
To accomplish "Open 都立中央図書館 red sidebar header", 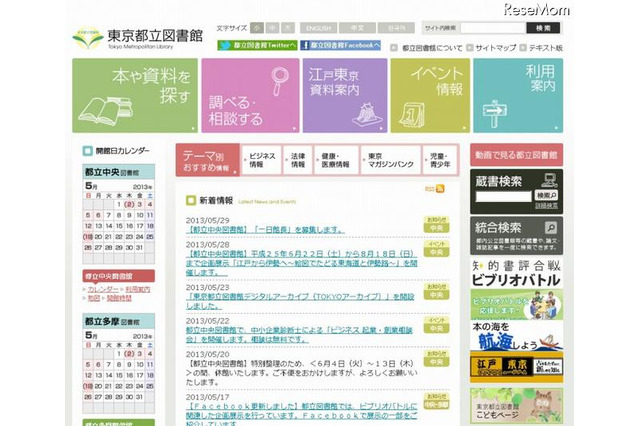I will pos(118,276).
